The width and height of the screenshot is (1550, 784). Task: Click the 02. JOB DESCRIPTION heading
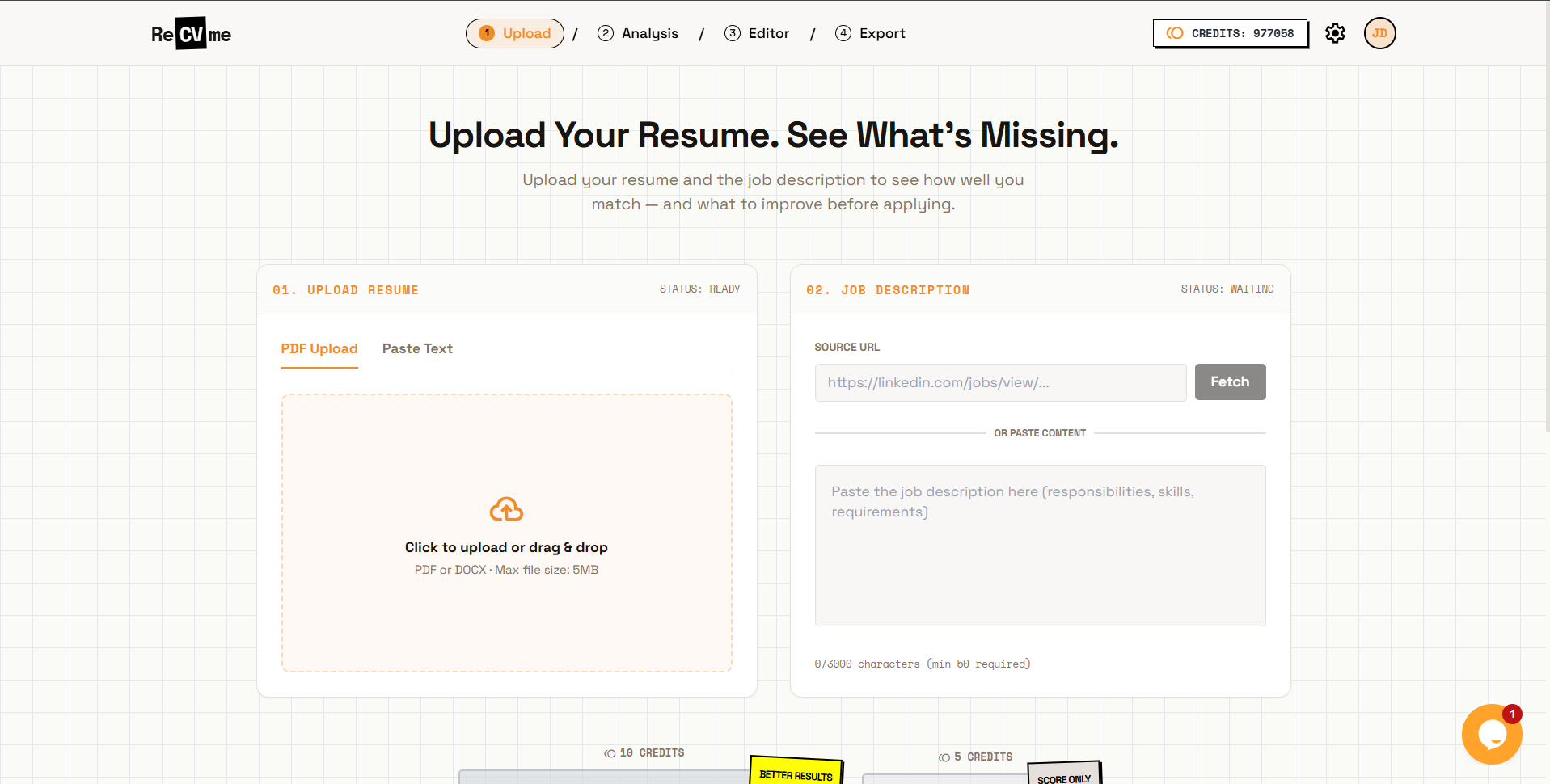888,290
